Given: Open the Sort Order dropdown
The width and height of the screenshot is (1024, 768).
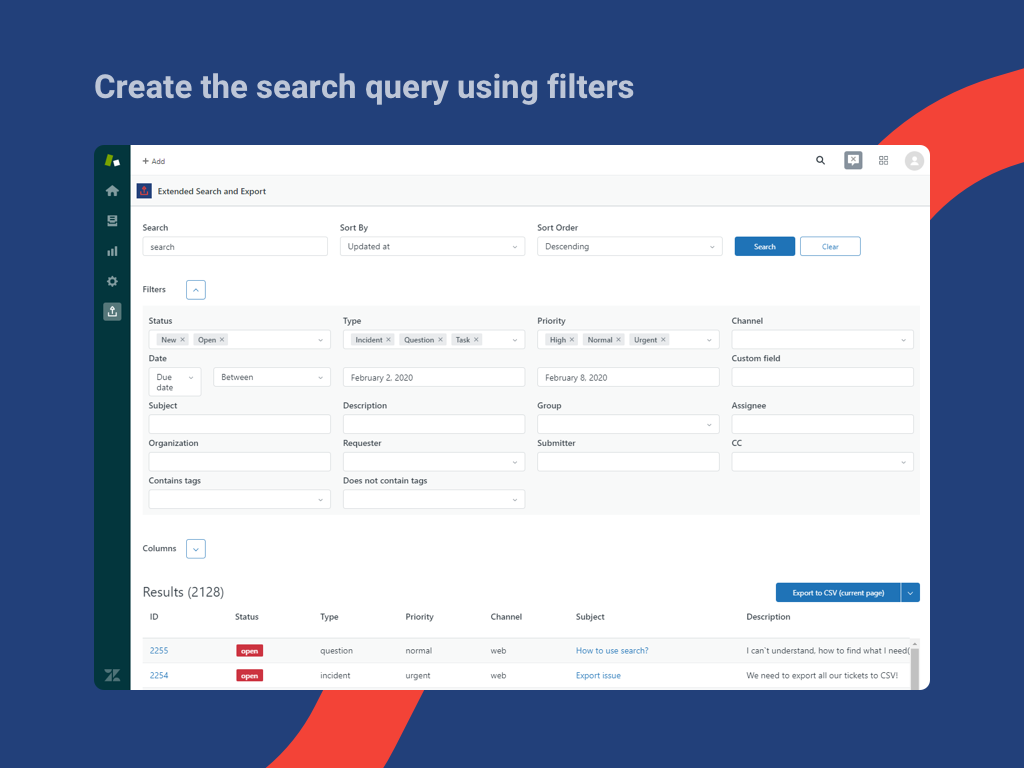Looking at the screenshot, I should [x=630, y=246].
